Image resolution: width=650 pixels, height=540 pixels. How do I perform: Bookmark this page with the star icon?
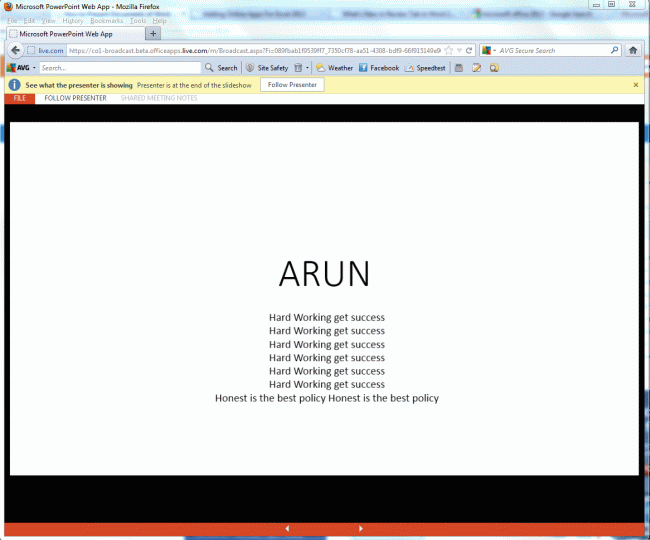pyautogui.click(x=449, y=51)
